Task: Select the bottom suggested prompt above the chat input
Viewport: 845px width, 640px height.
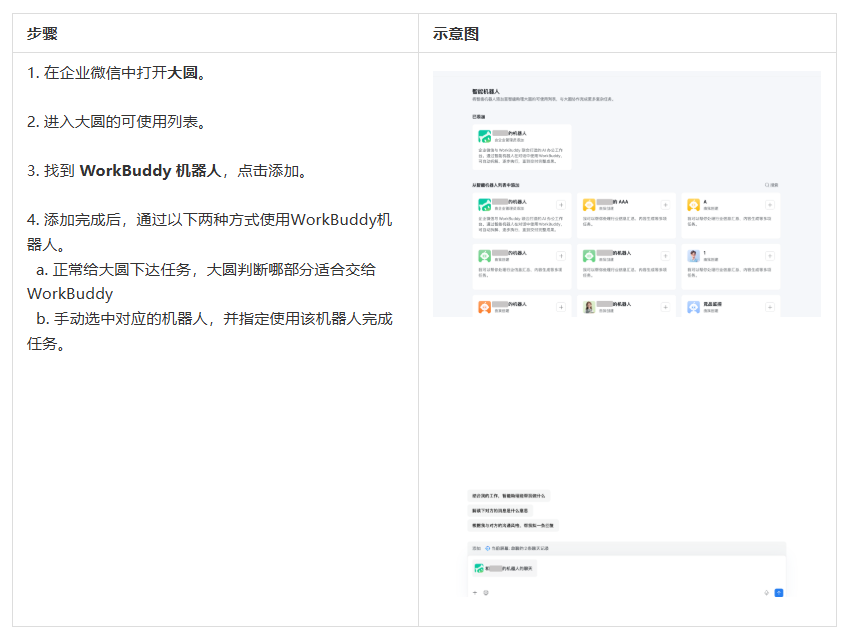Action: coord(513,525)
